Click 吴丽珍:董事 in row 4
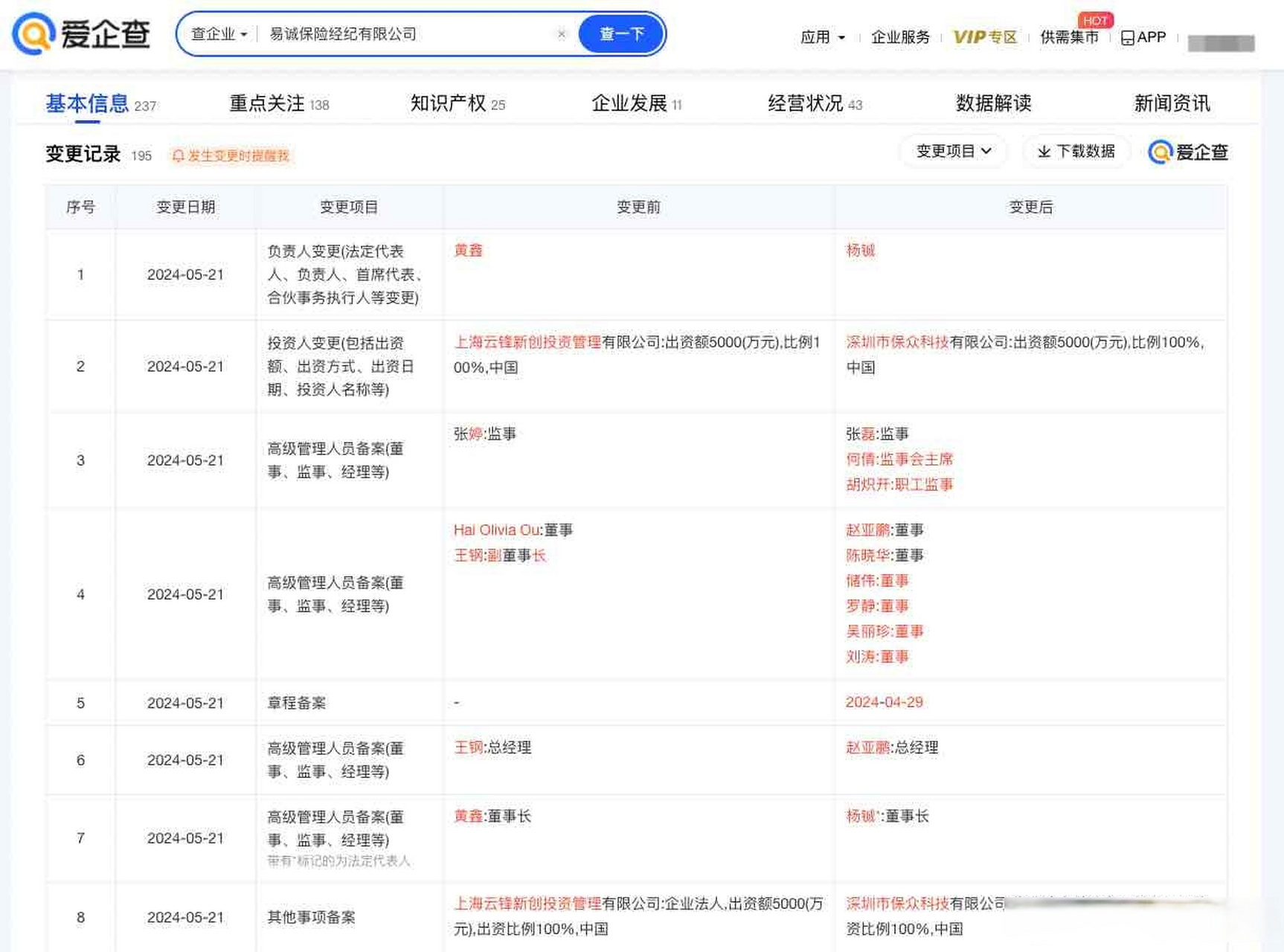1284x952 pixels. [885, 631]
